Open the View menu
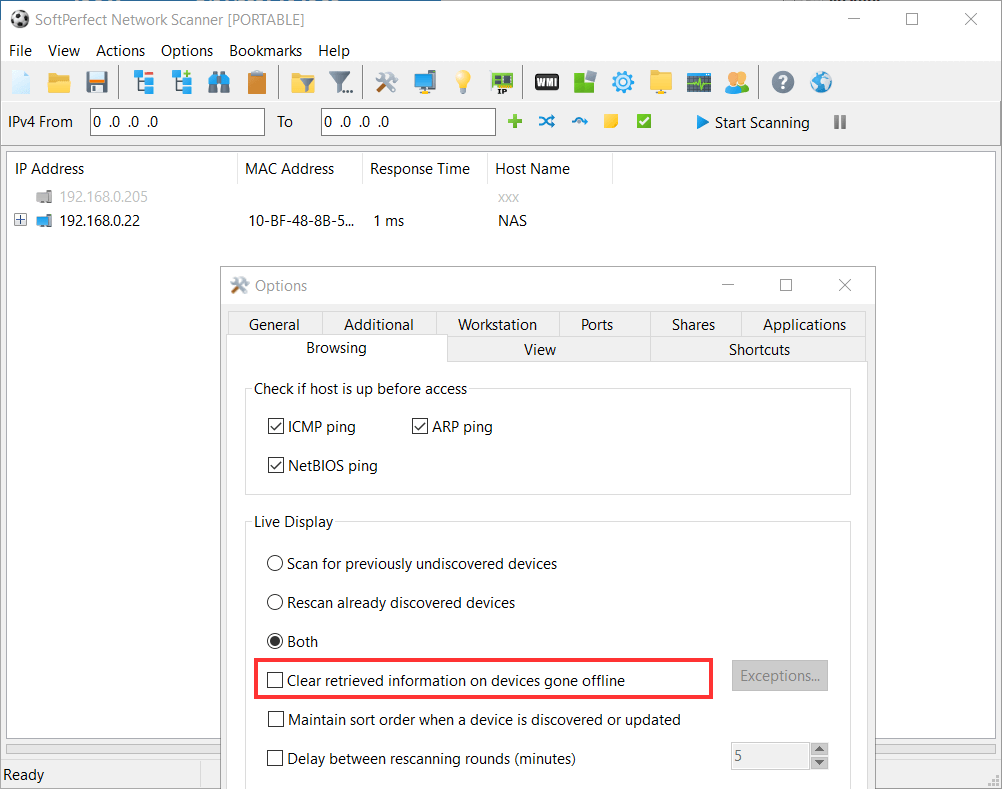Image resolution: width=1002 pixels, height=789 pixels. pyautogui.click(x=64, y=50)
